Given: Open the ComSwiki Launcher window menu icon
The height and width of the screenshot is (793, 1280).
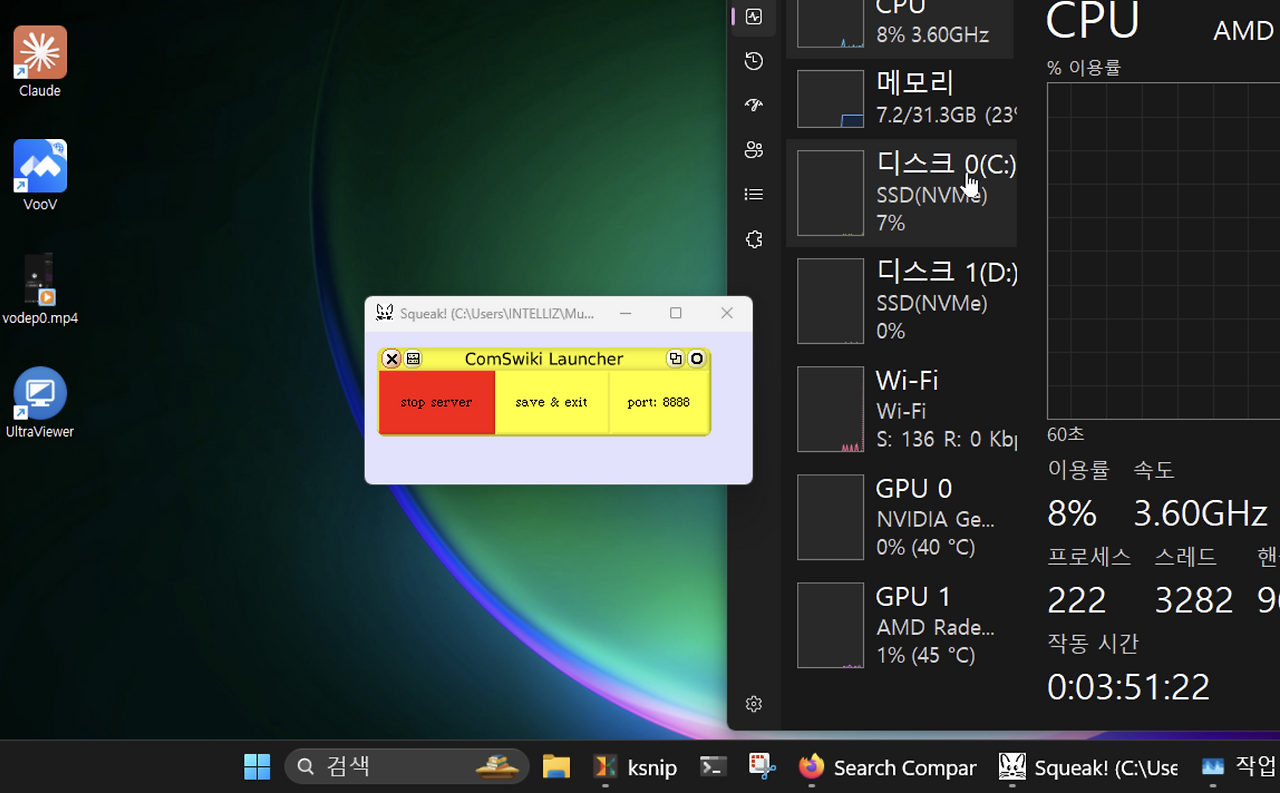Looking at the screenshot, I should (x=413, y=359).
